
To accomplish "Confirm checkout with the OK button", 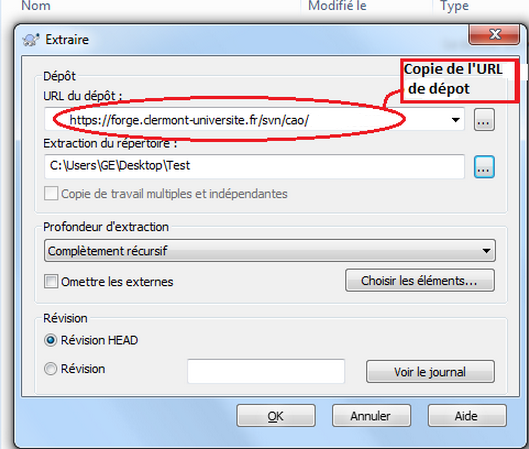I will (276, 416).
